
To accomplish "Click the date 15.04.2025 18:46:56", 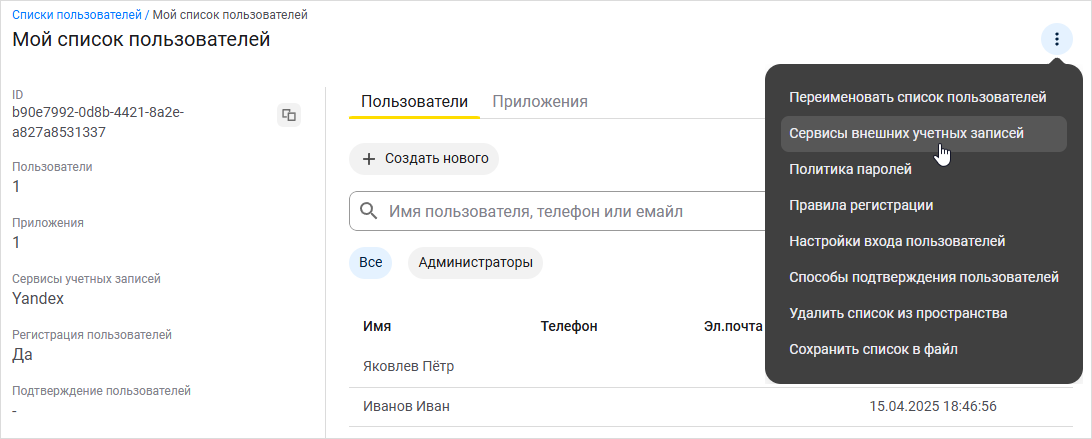I will click(x=935, y=406).
